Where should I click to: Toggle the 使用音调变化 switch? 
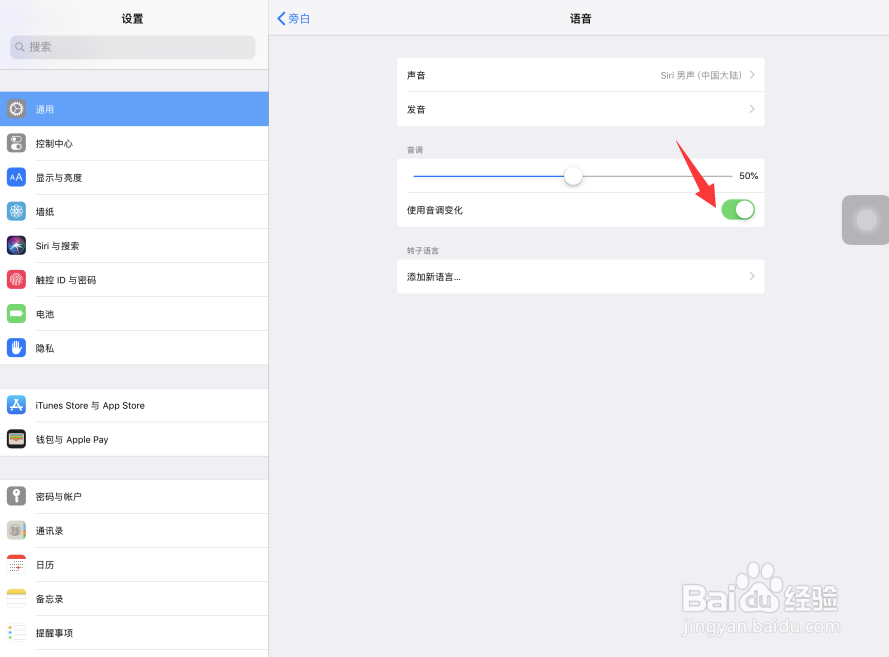pos(738,210)
